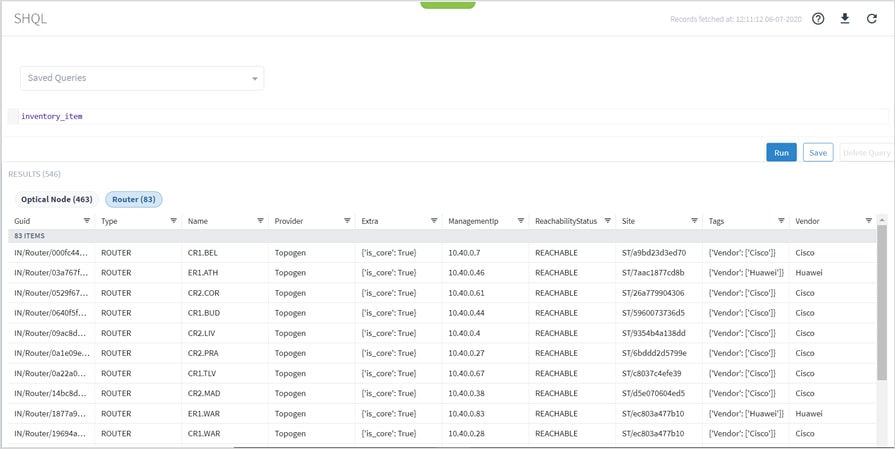895x449 pixels.
Task: Switch to the Optical Node (463) tab
Action: (57, 199)
